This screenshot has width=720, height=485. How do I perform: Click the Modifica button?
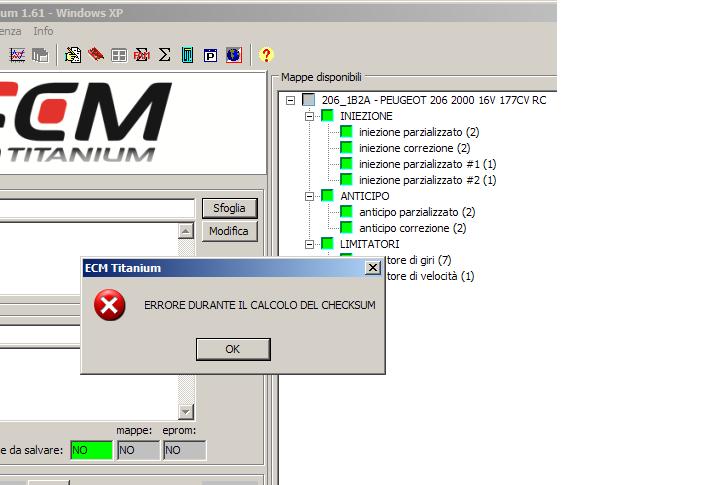[229, 231]
